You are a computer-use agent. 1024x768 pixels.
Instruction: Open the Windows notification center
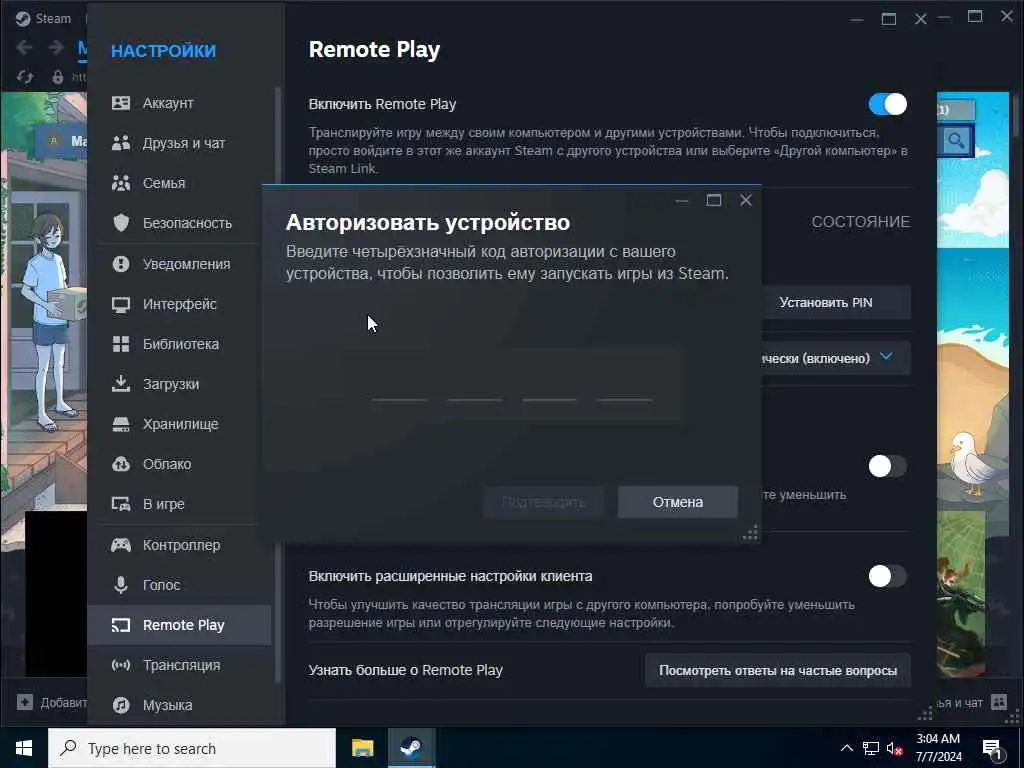coord(991,748)
